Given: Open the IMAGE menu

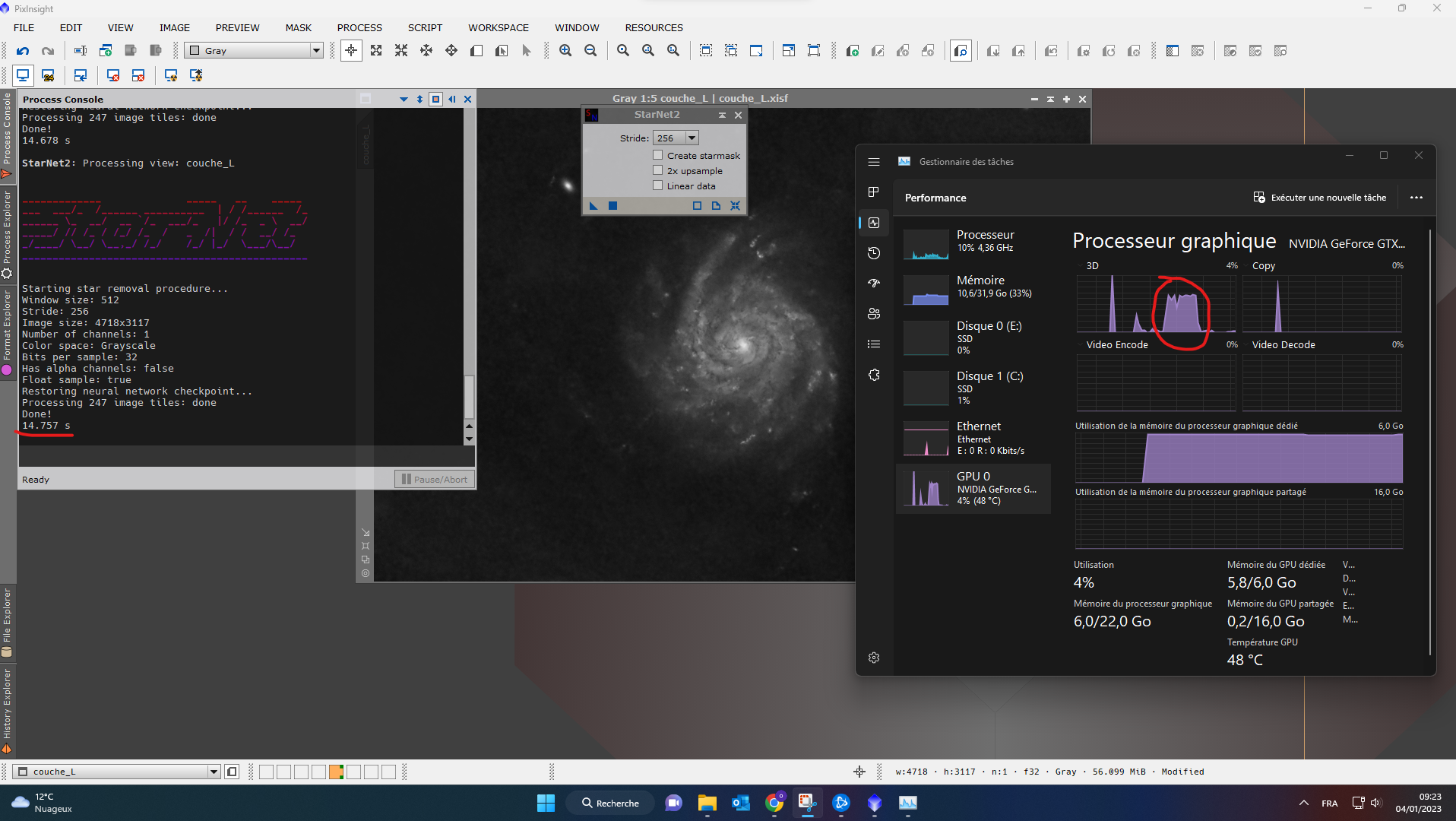Looking at the screenshot, I should tap(175, 27).
